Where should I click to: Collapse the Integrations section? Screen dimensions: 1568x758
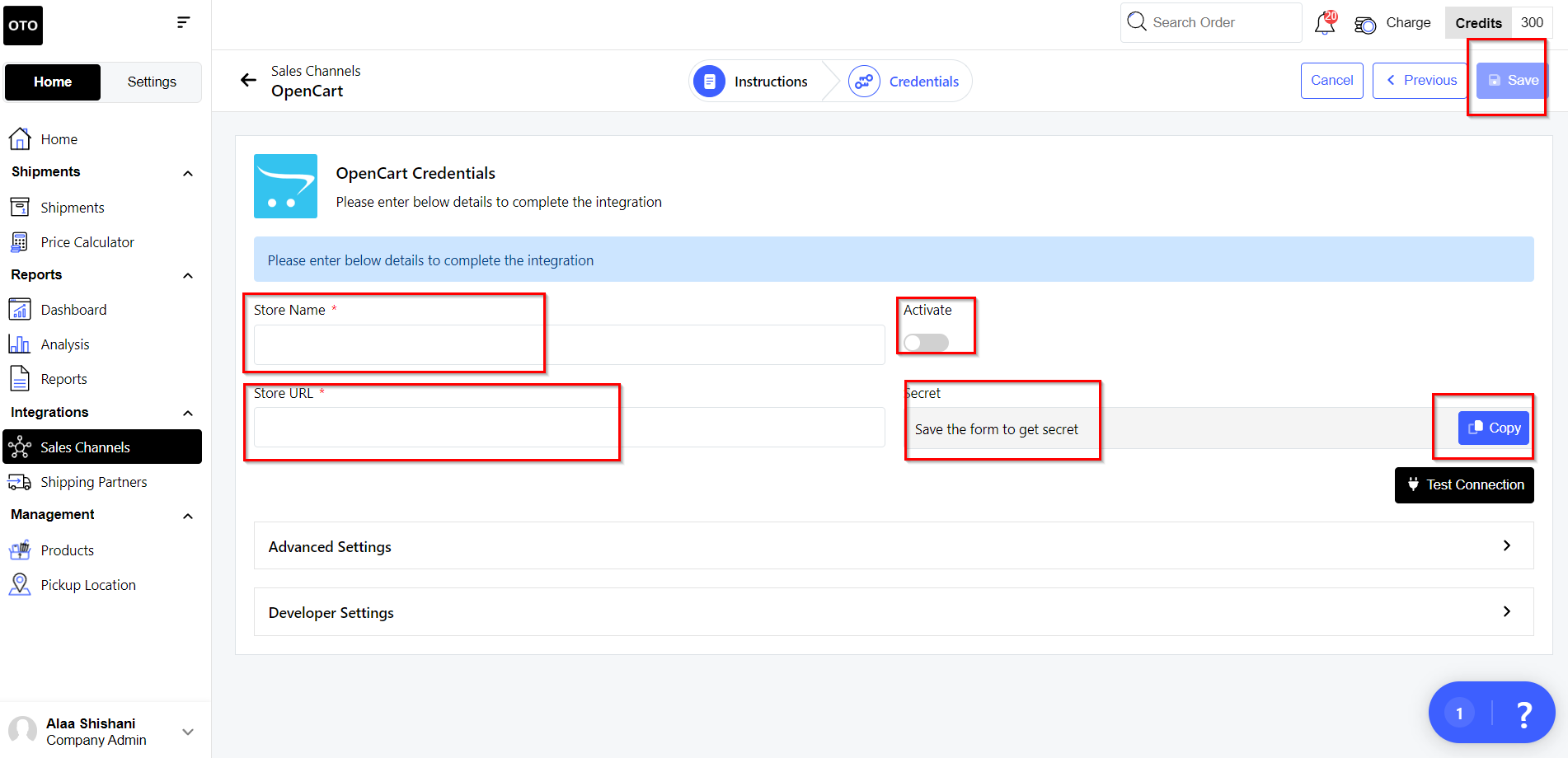[x=188, y=413]
